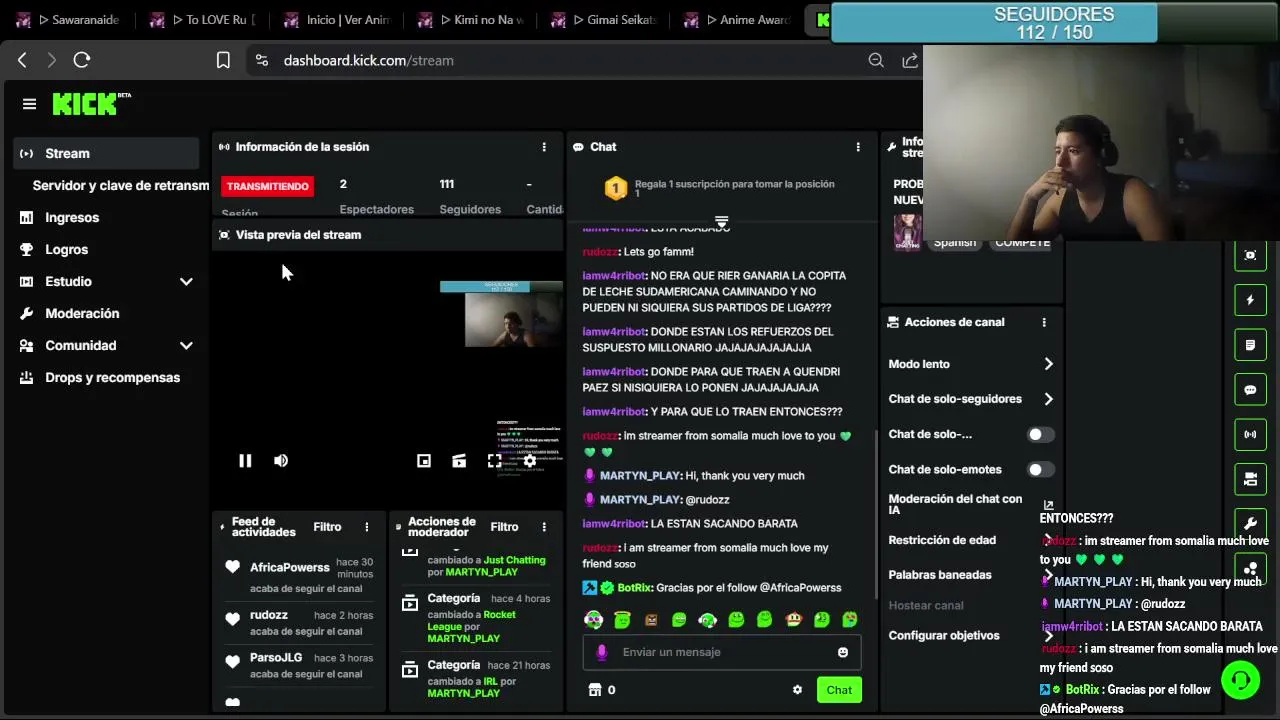Pause the stream preview
The width and height of the screenshot is (1280, 720).
coord(245,461)
